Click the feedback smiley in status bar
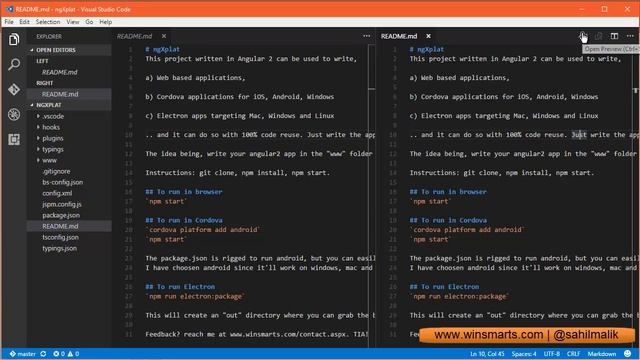The image size is (640, 360). click(627, 353)
